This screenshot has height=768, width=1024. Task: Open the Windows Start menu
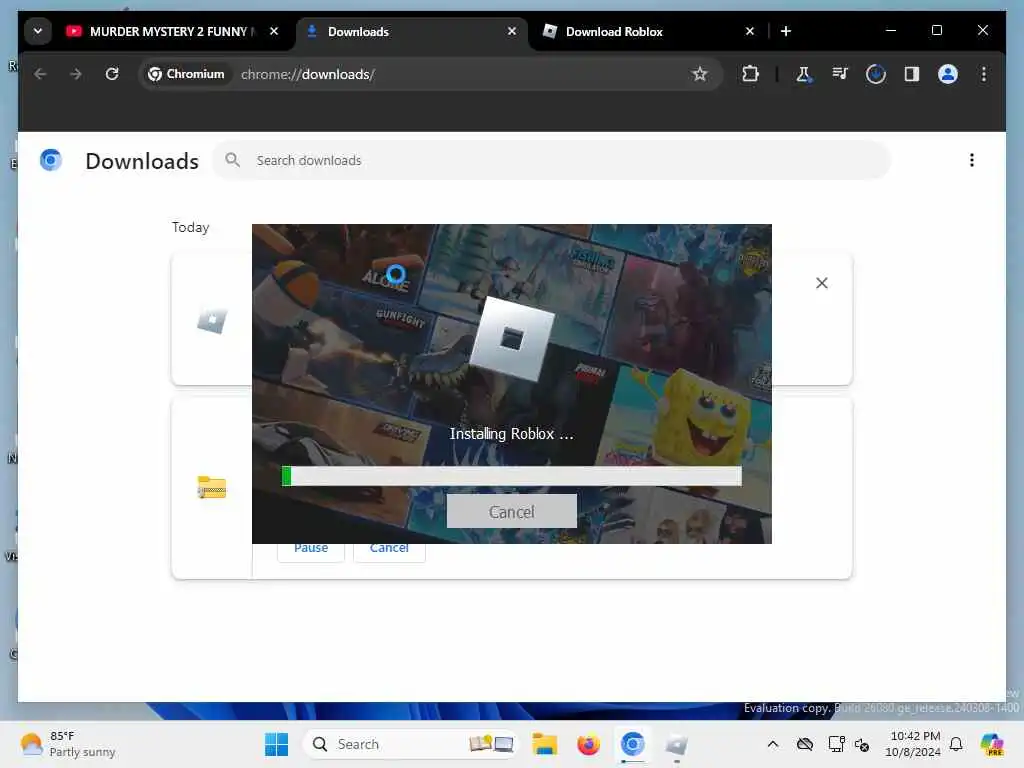276,744
